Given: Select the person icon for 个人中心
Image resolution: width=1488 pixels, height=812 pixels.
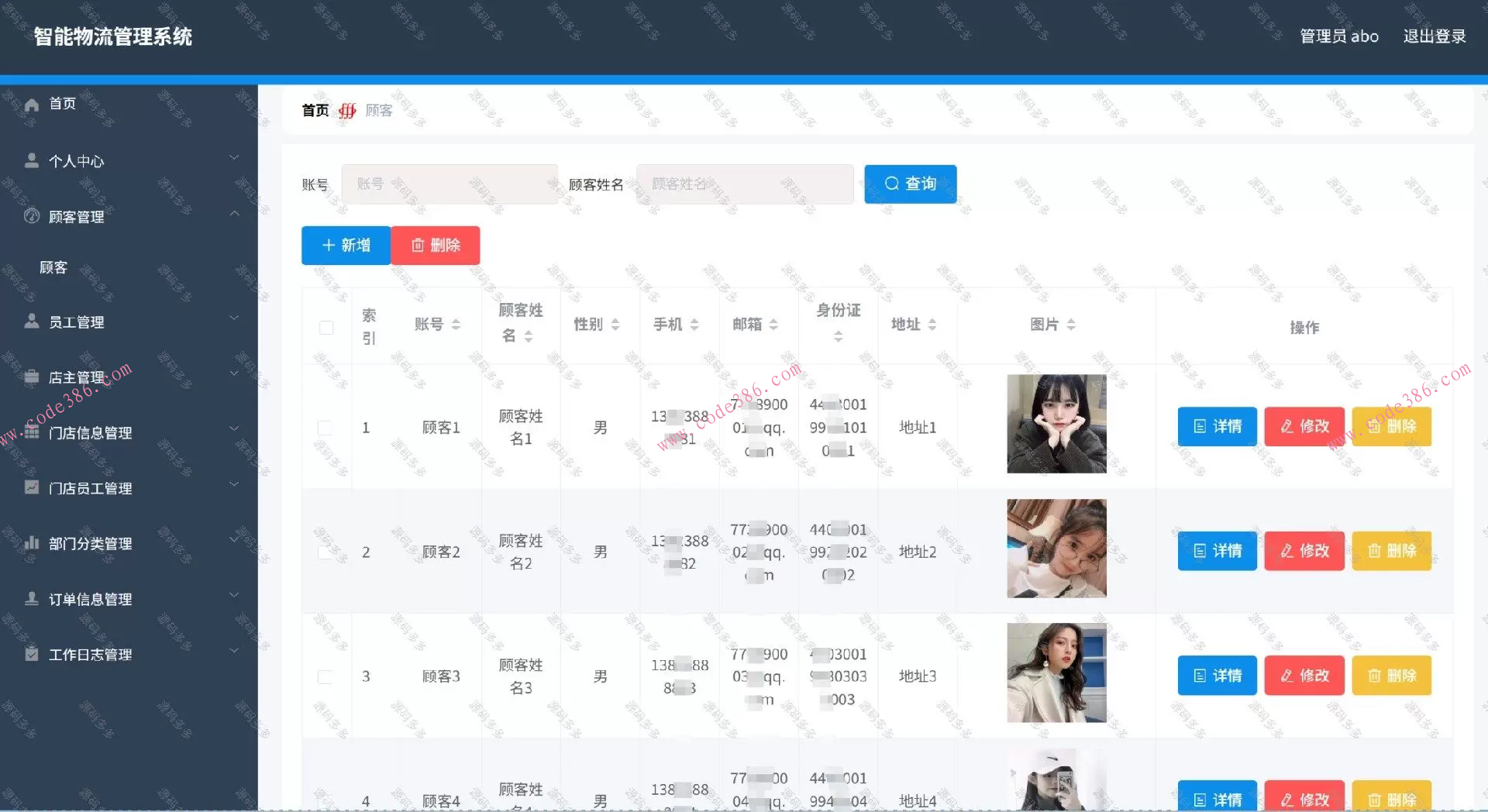Looking at the screenshot, I should coord(31,160).
